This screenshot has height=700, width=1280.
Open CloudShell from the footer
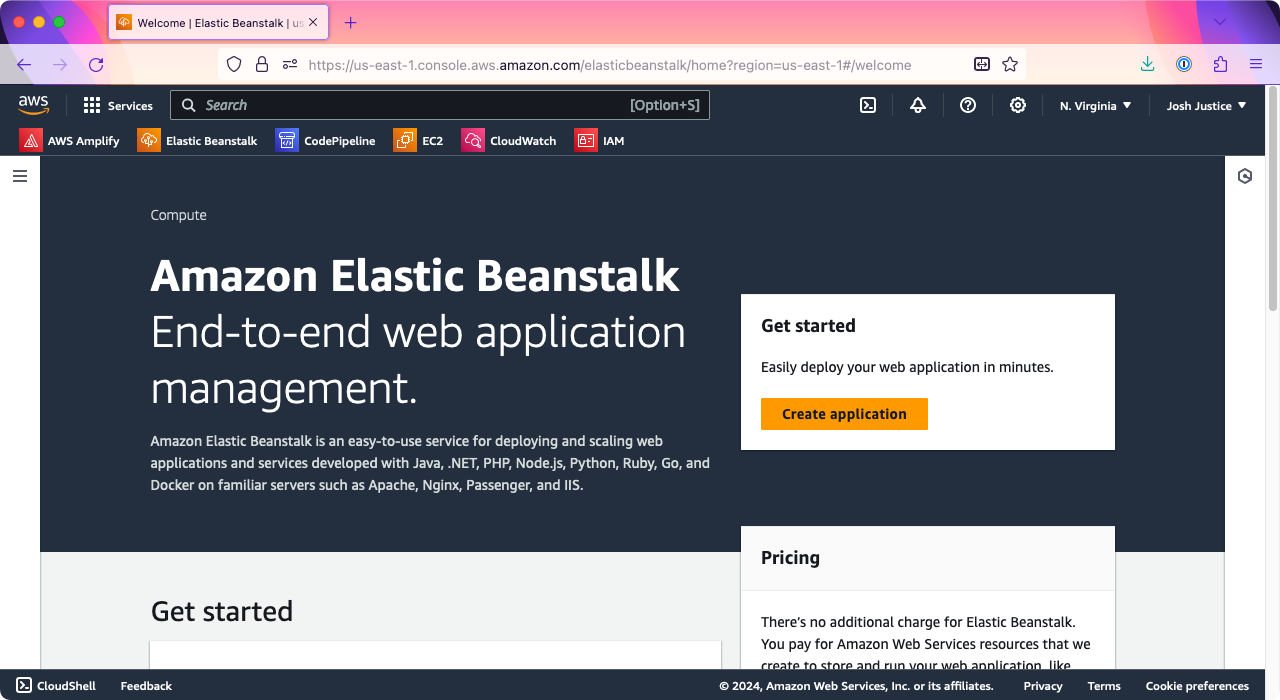click(x=56, y=686)
